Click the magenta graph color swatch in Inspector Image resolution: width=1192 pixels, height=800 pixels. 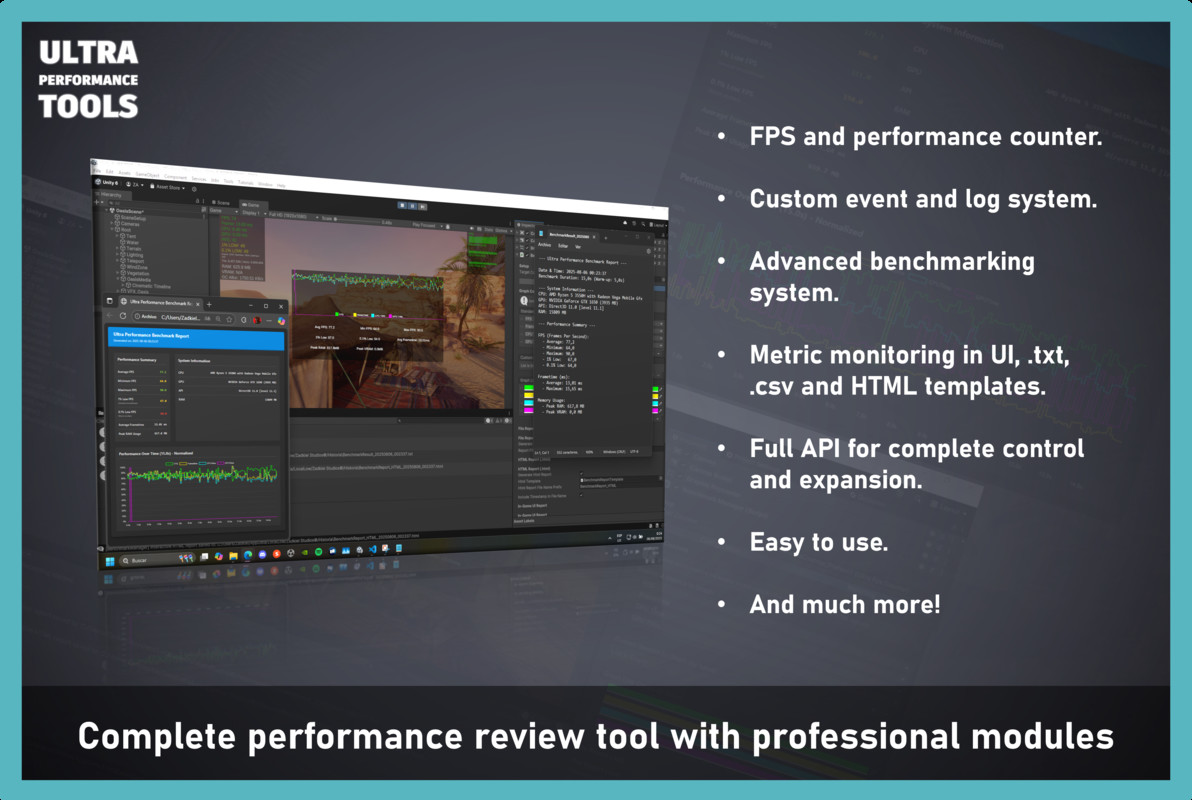(528, 411)
